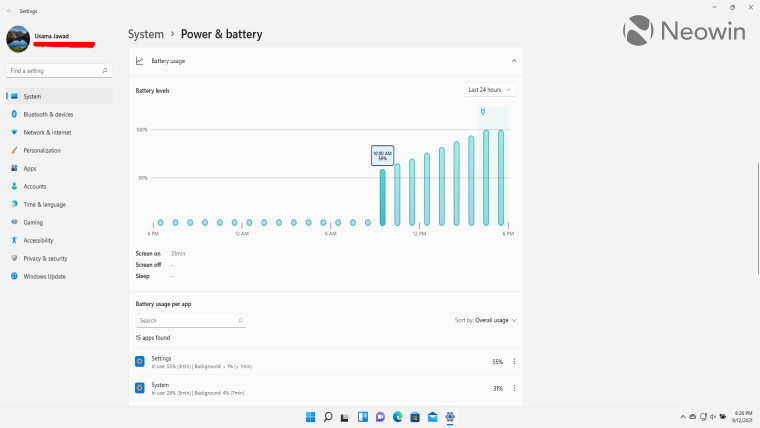Open more options for Settings app row
Viewport: 760px width, 428px height.
point(514,362)
